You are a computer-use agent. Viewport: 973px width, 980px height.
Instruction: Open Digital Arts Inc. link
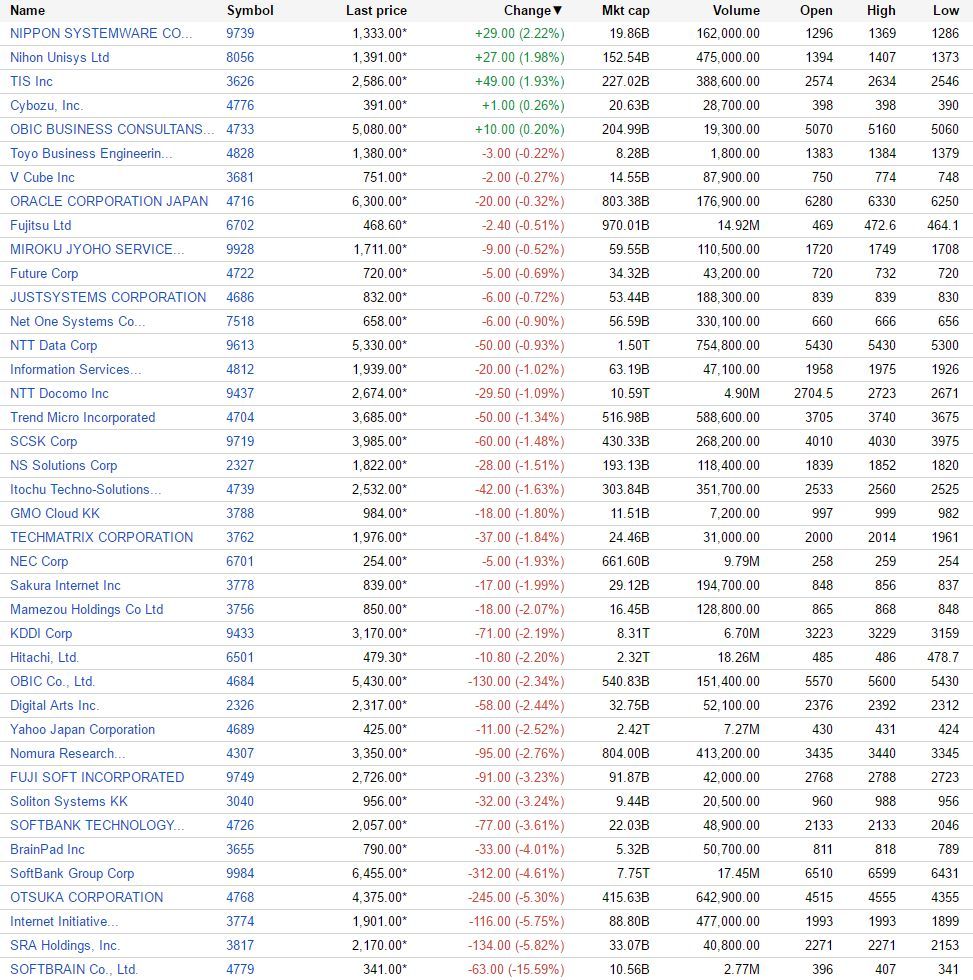click(54, 706)
